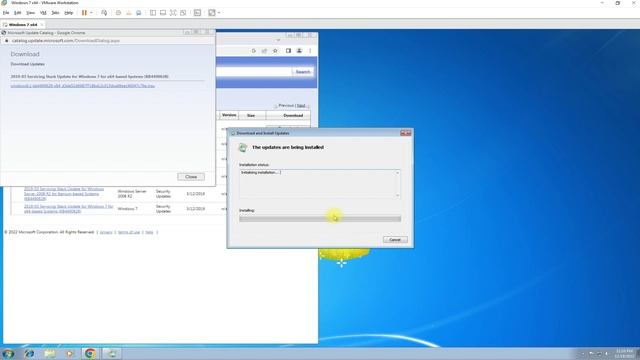Click the Next pagination link
This screenshot has height=360, width=640.
pos(301,105)
